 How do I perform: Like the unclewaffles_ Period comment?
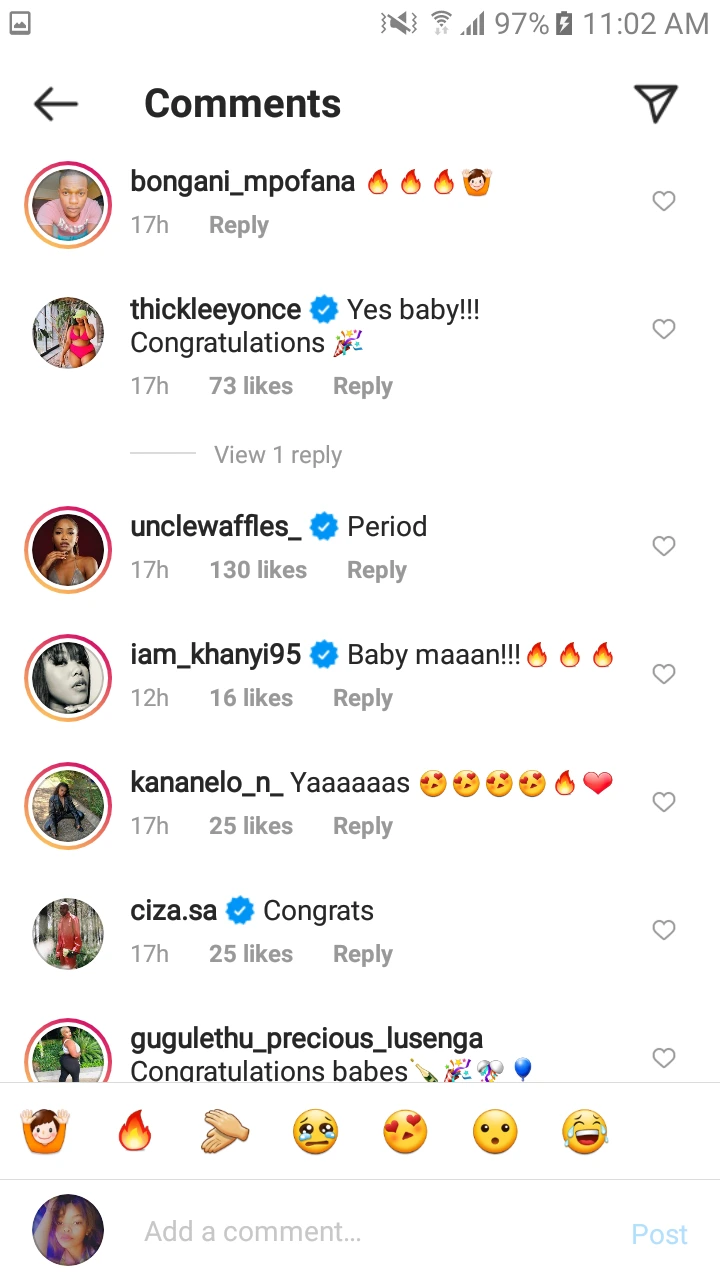(664, 546)
